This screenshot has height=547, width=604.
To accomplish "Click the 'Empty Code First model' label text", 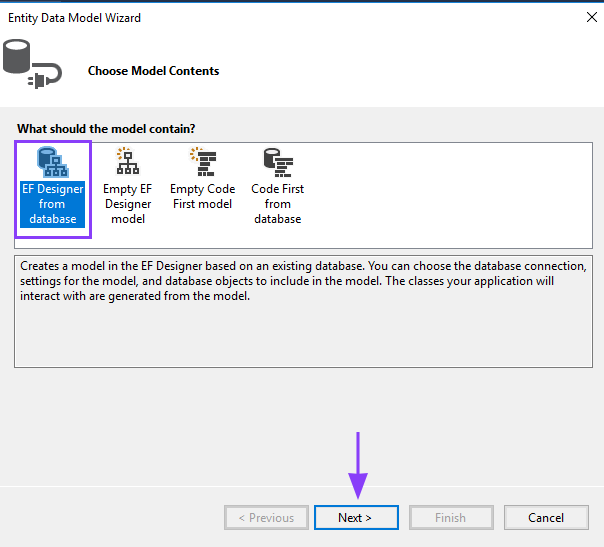I will (202, 196).
